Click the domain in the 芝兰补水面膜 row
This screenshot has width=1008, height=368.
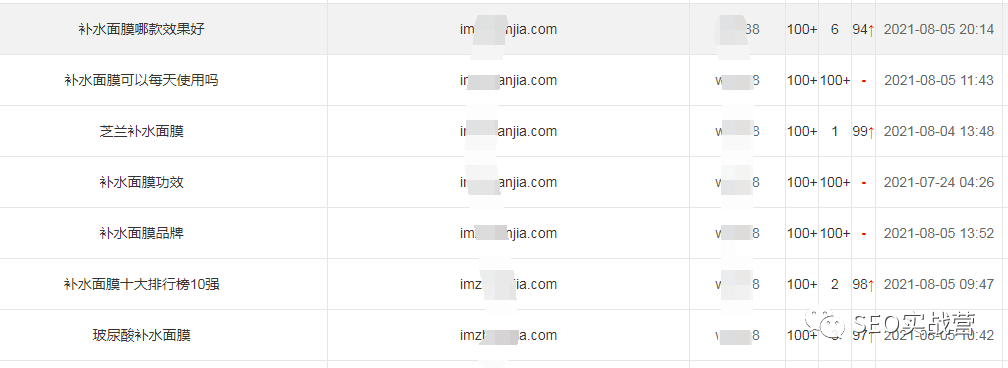click(x=508, y=131)
